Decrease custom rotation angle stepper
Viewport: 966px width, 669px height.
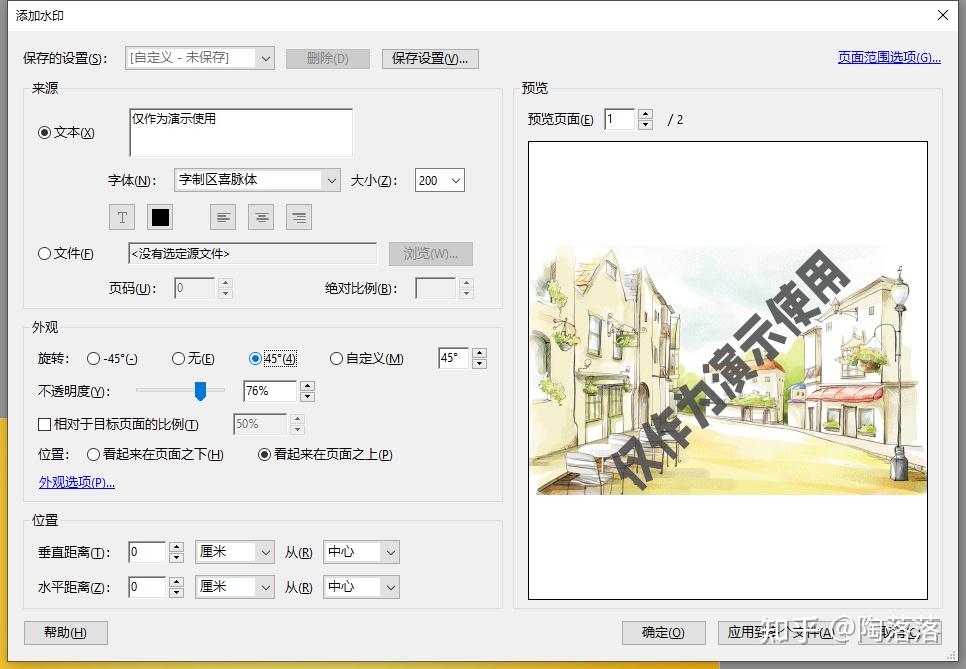click(x=479, y=363)
